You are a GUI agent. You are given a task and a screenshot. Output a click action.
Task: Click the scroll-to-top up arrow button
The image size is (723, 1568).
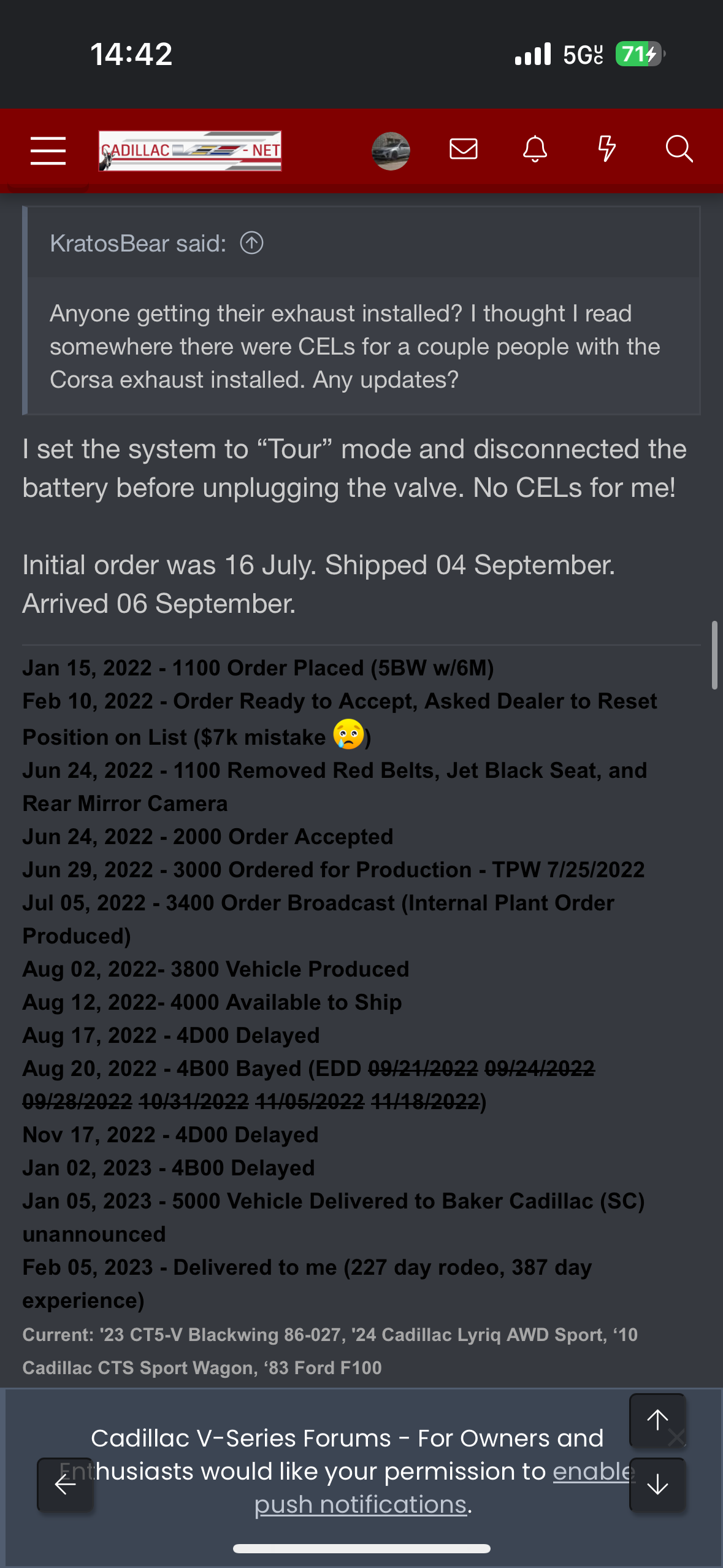click(x=657, y=1420)
